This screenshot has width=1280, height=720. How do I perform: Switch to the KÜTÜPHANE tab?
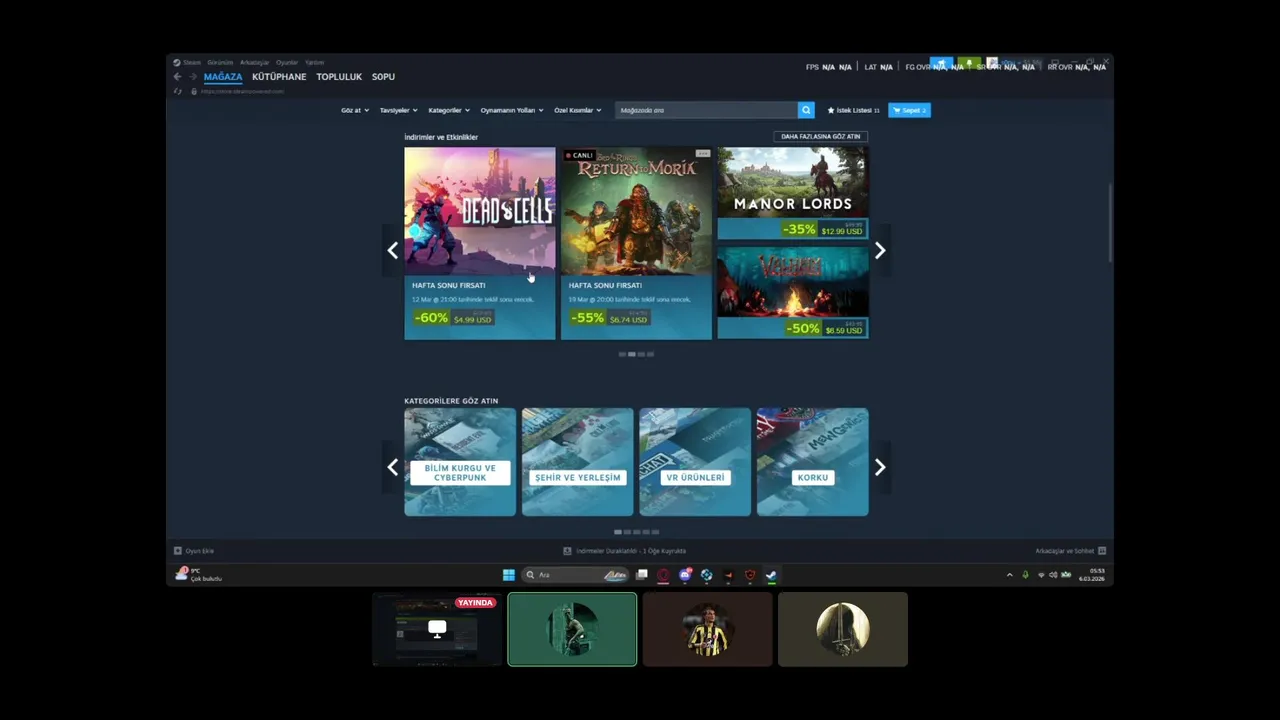279,77
